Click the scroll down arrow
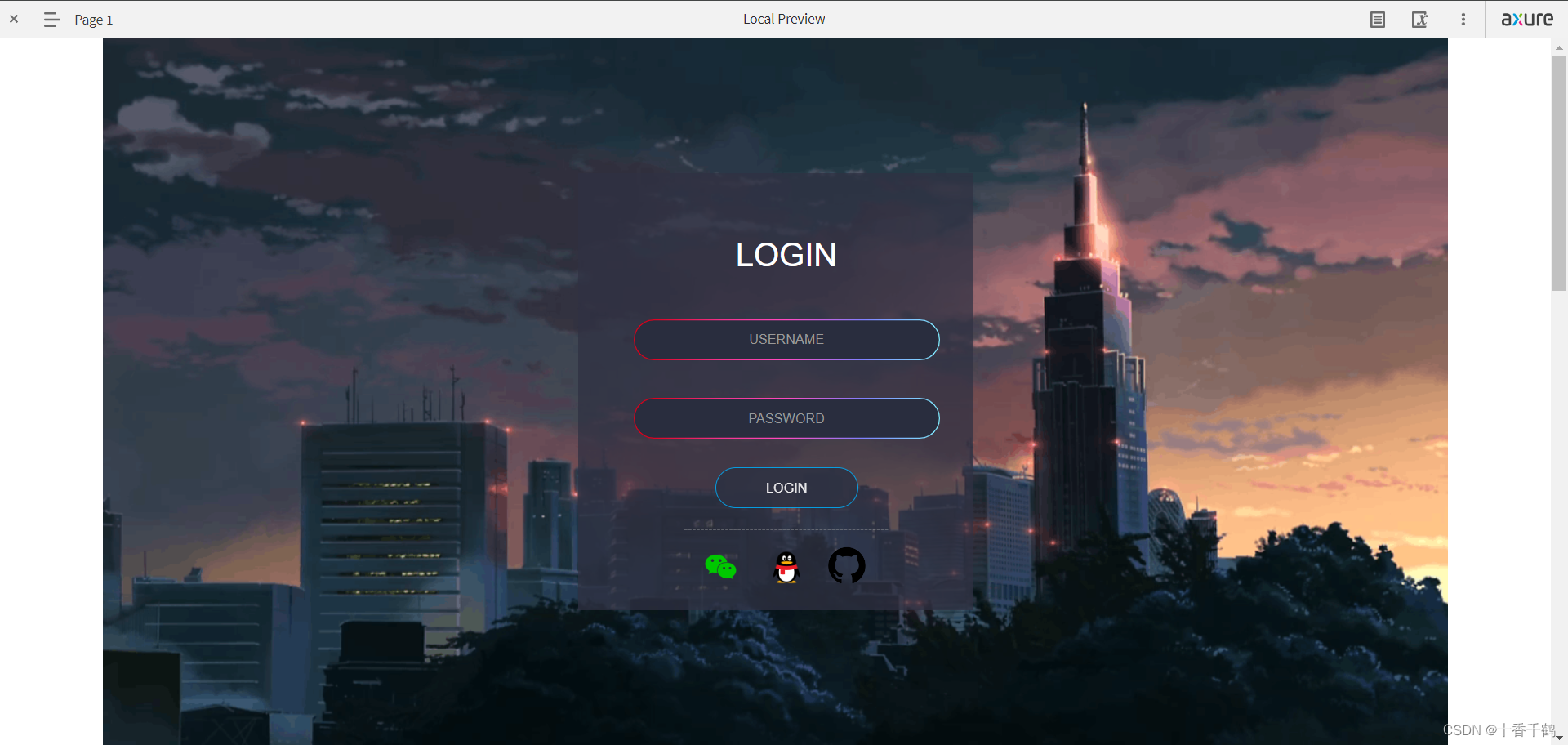This screenshot has width=1568, height=745. (x=1559, y=738)
